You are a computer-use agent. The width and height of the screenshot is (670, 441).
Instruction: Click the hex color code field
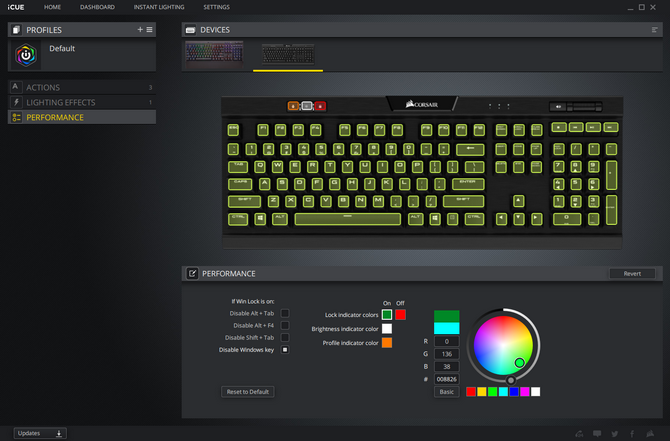point(447,379)
